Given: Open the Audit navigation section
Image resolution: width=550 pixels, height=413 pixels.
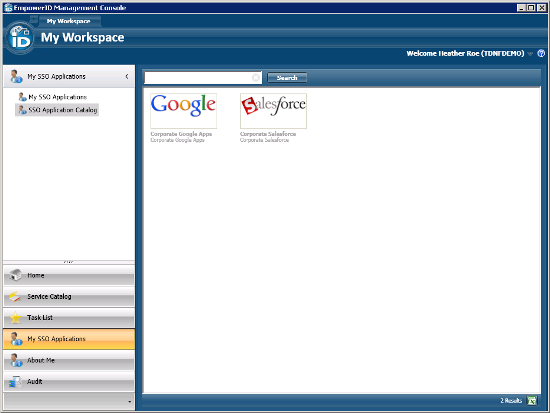Looking at the screenshot, I should coord(69,381).
